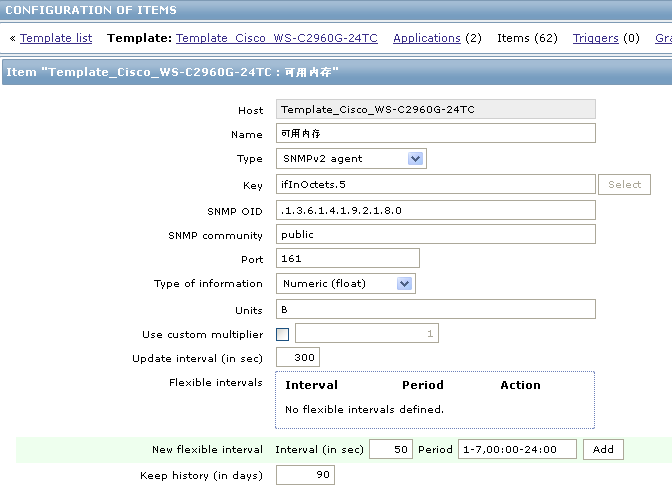Enable the Use custom multiplier checkbox
The width and height of the screenshot is (672, 488).
(x=282, y=334)
